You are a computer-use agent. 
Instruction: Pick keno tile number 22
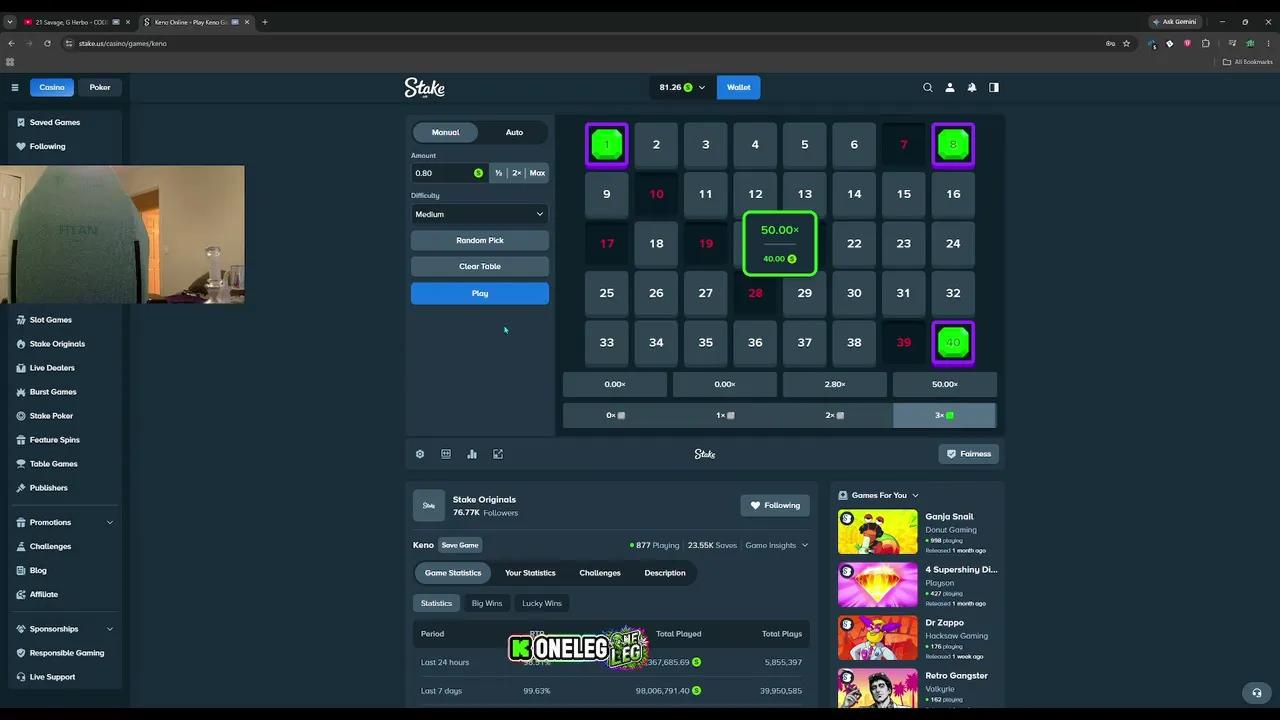[x=854, y=244]
